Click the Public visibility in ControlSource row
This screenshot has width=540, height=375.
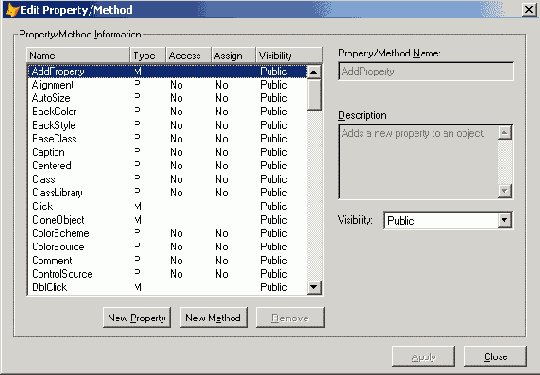pos(274,274)
